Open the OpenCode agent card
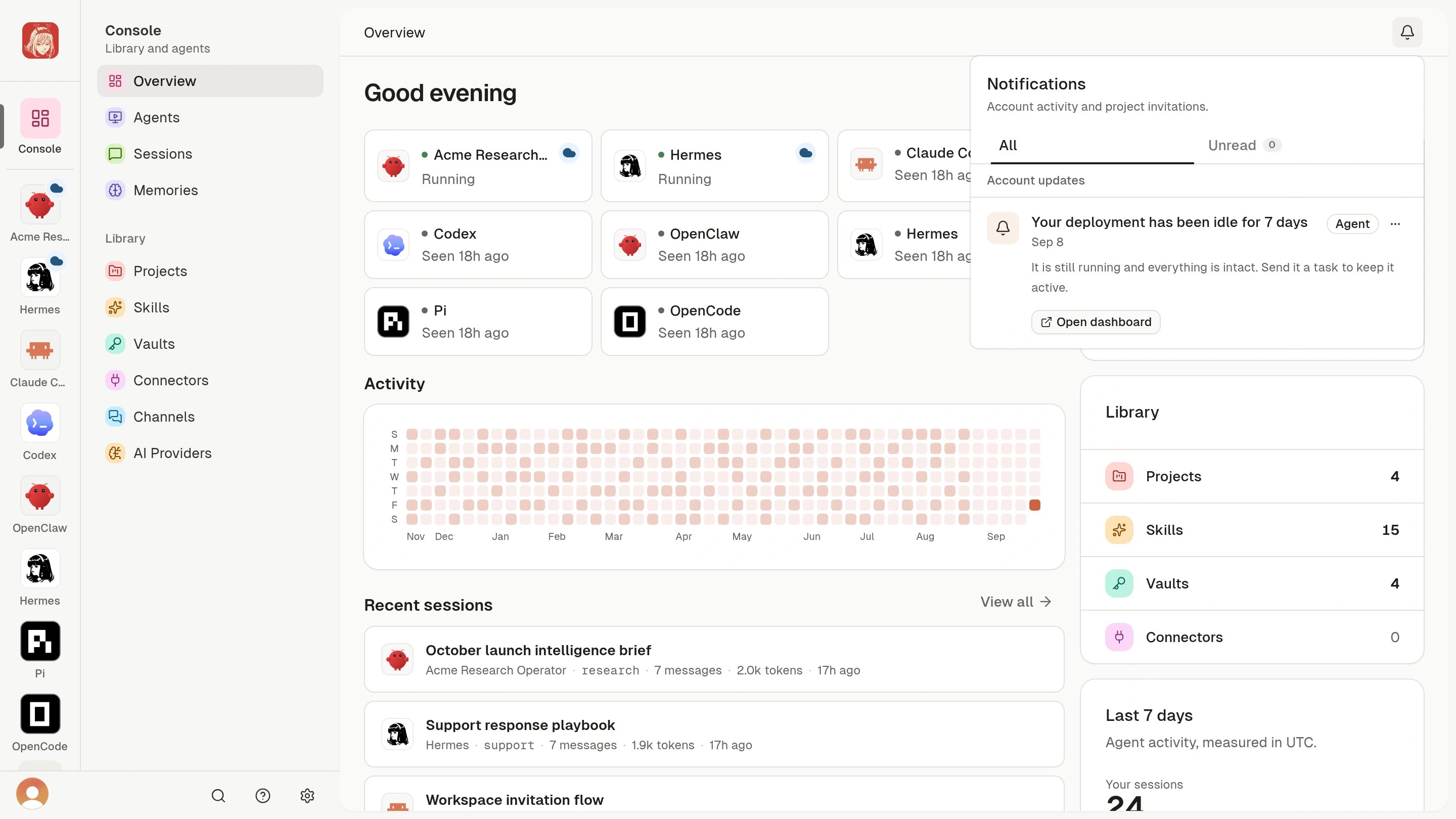The height and width of the screenshot is (819, 1456). pyautogui.click(x=714, y=322)
